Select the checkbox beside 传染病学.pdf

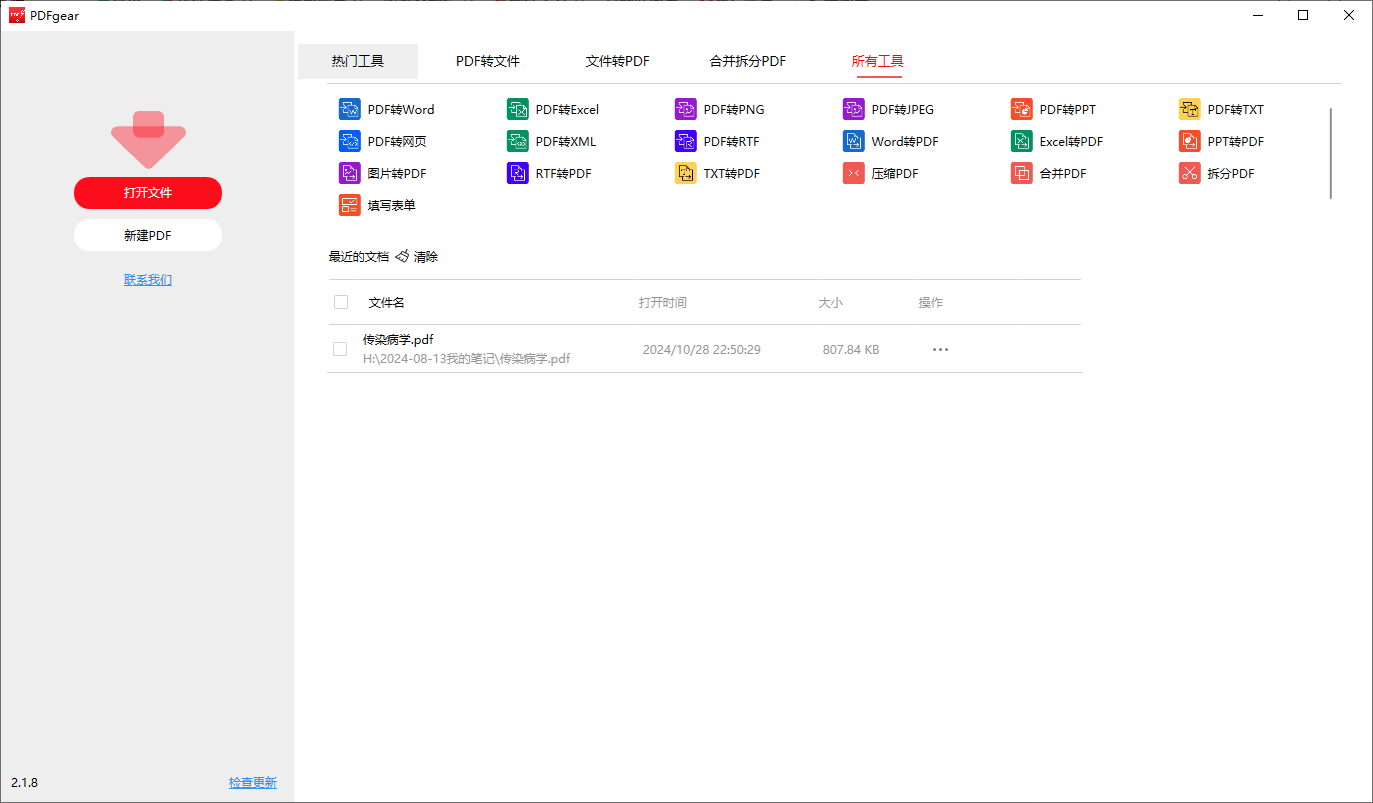coord(341,348)
